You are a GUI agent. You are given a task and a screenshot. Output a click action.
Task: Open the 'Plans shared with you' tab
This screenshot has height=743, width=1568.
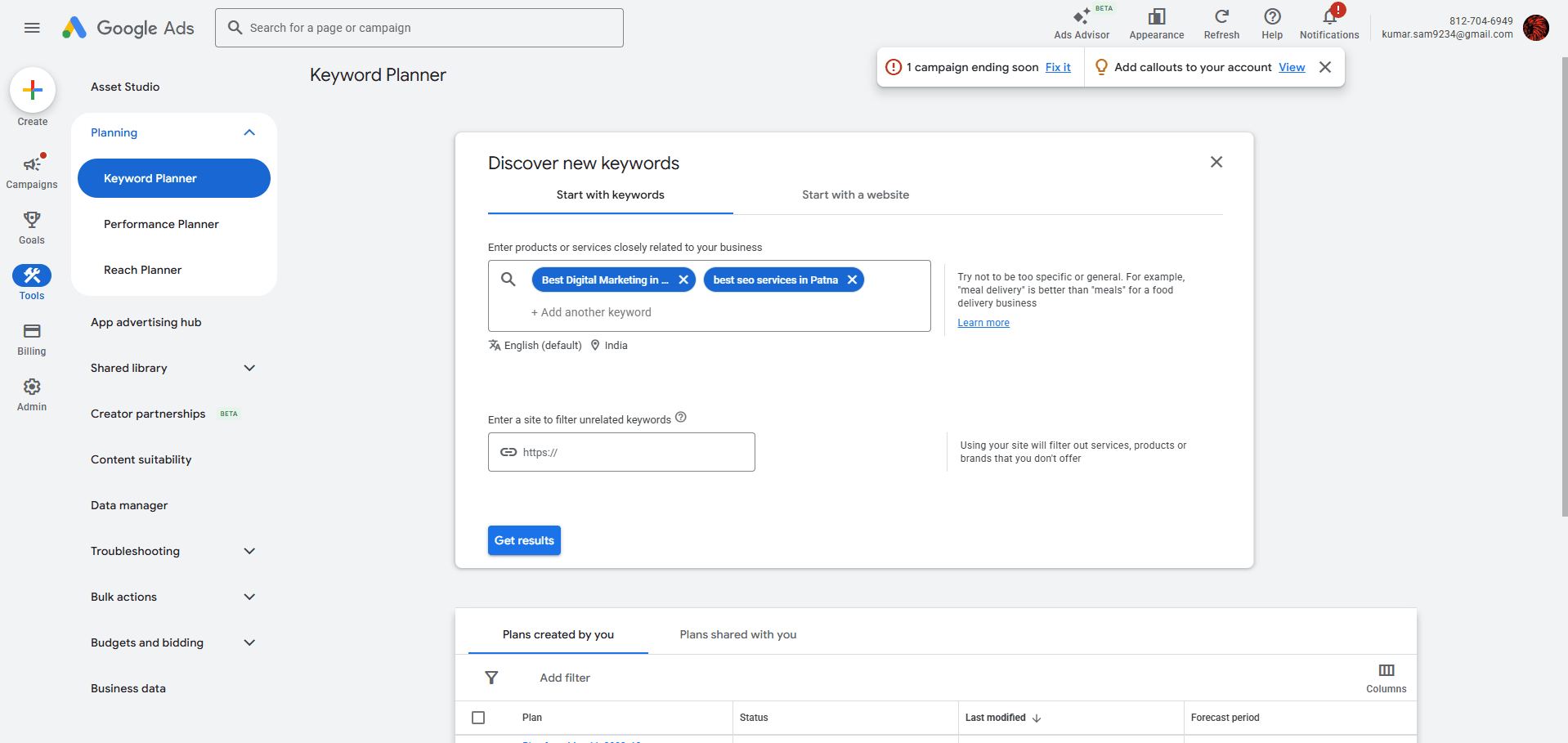737,634
